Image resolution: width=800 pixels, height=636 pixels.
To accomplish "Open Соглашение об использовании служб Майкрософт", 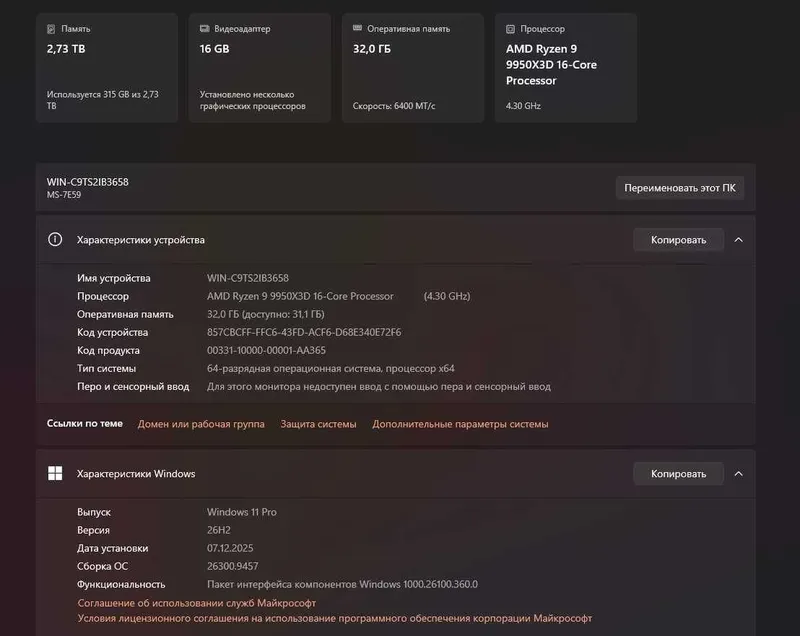I will (197, 603).
